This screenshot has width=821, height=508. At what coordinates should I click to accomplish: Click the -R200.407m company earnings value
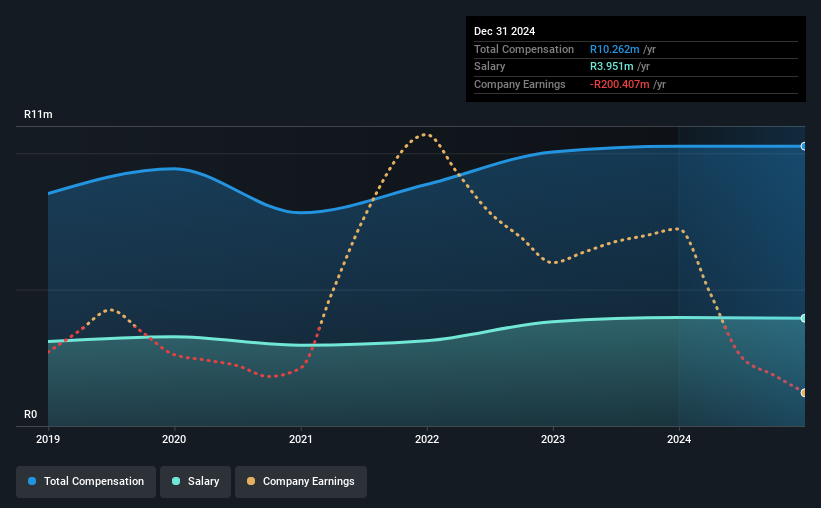pos(619,84)
